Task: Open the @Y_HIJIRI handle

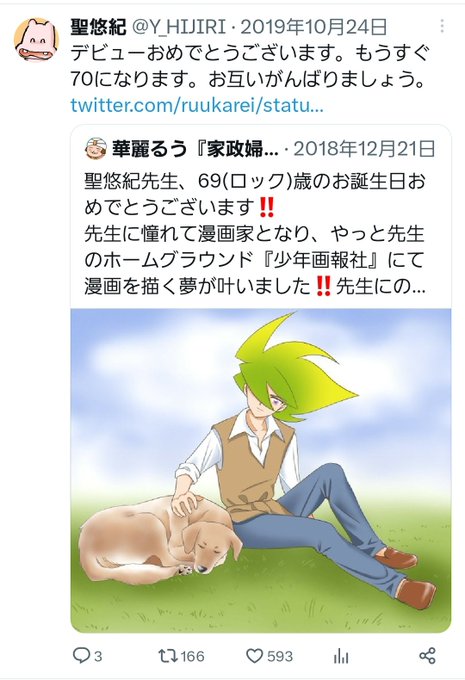Action: (x=178, y=28)
